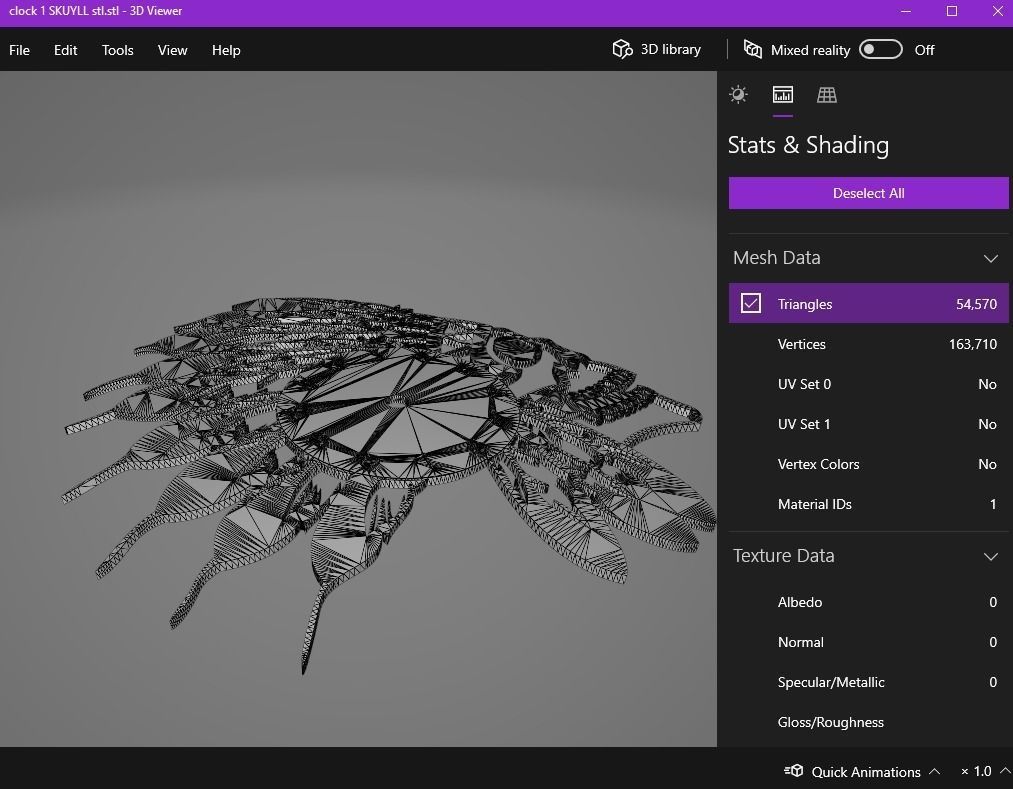The image size is (1013, 789).
Task: Click the Quick Animations cube icon
Action: click(793, 771)
